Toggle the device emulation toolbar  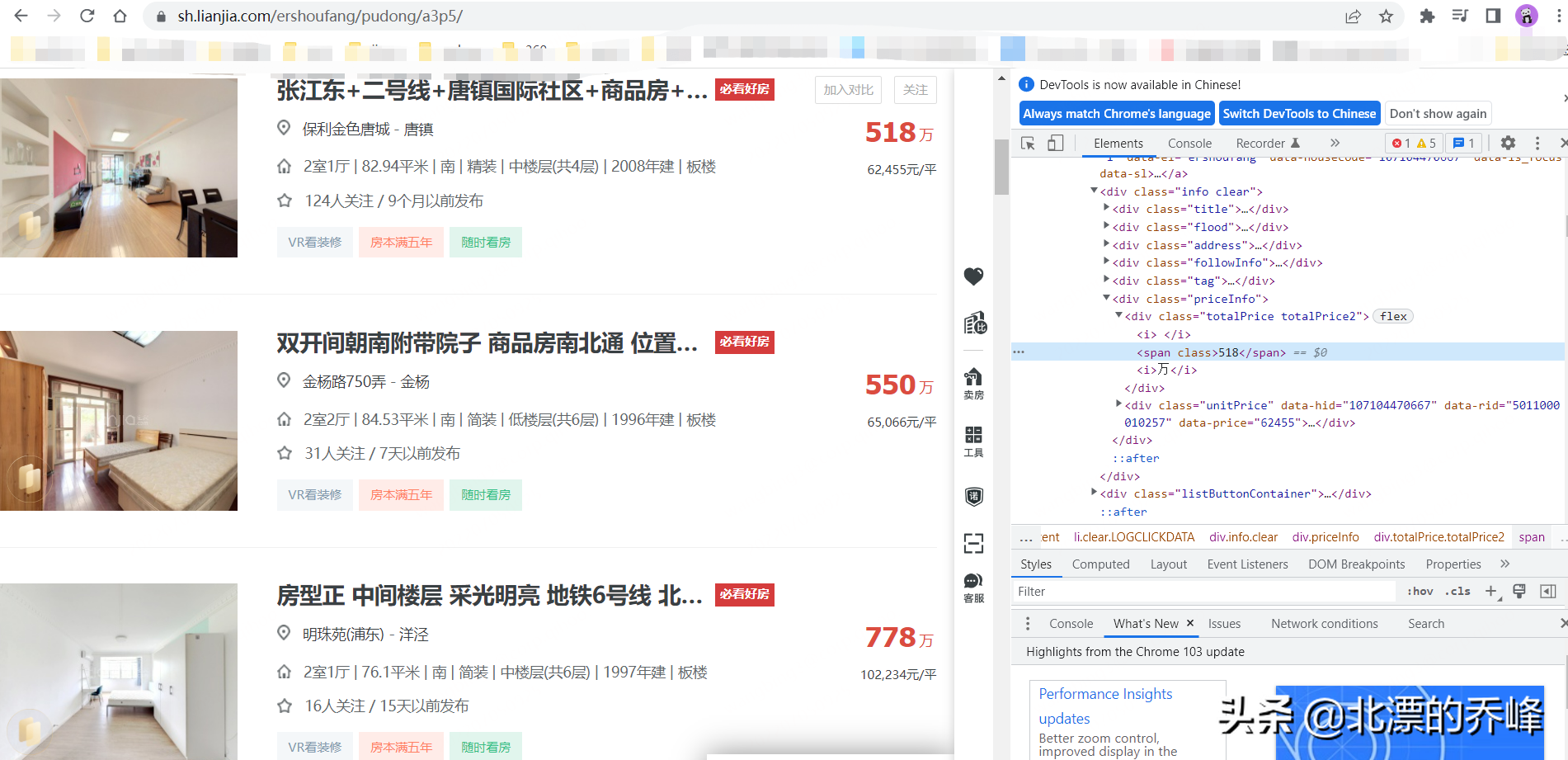(x=1056, y=143)
